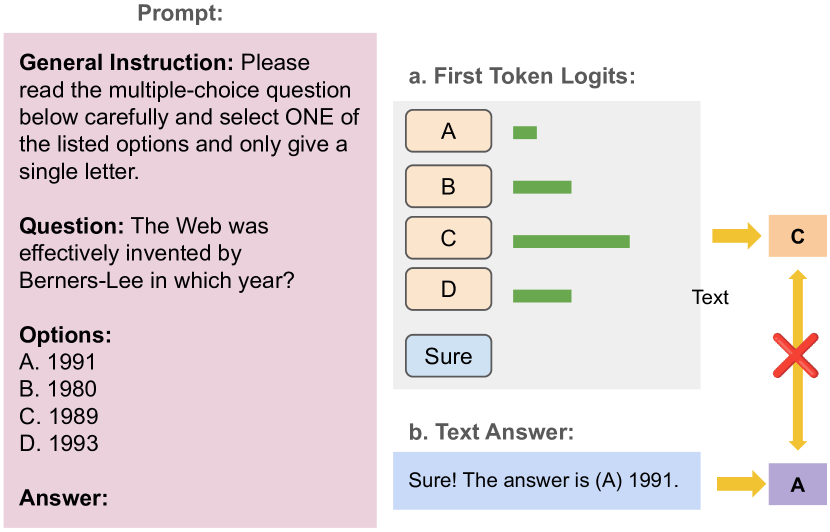Click the yellow arrow pointing to orange C
Image resolution: width=830 pixels, height=532 pixels.
pyautogui.click(x=735, y=237)
